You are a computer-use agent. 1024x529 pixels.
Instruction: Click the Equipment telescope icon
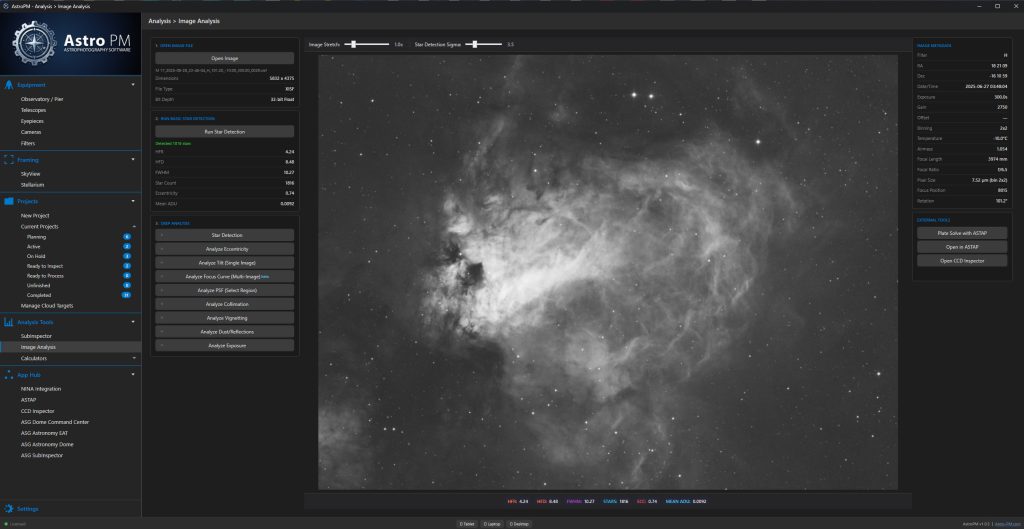pos(9,85)
